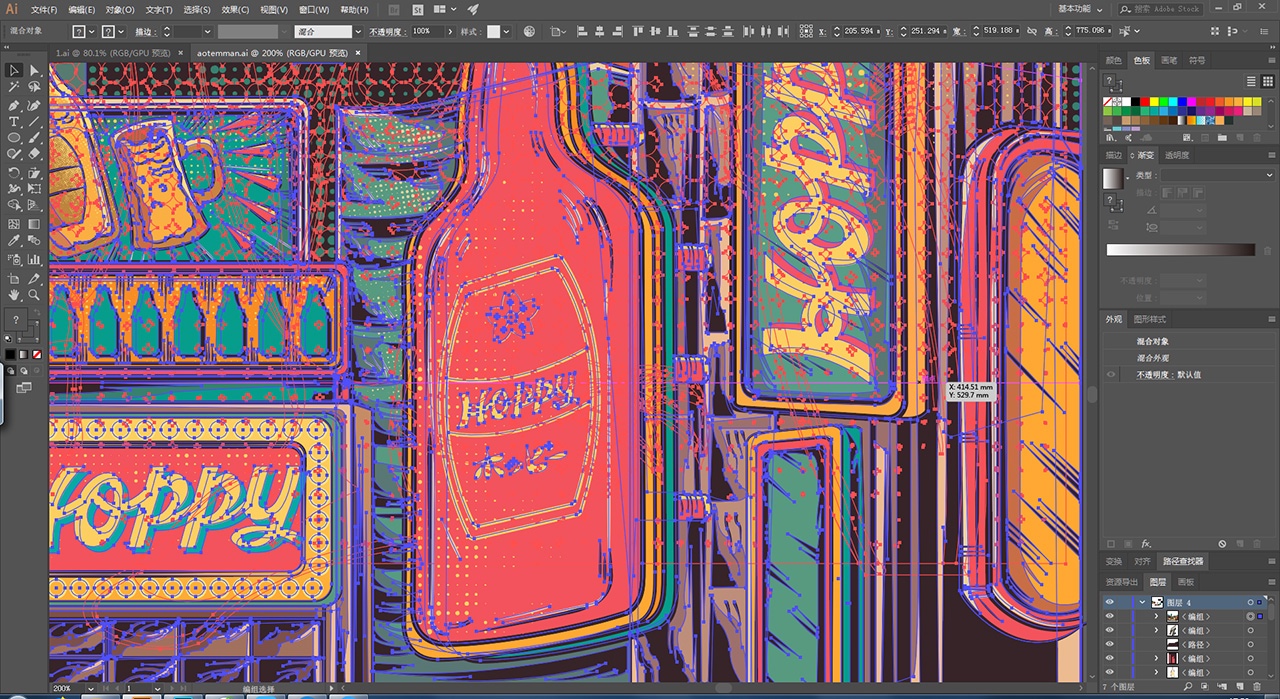
Task: Toggle visibility of second 编组 sublayer
Action: pos(1109,631)
